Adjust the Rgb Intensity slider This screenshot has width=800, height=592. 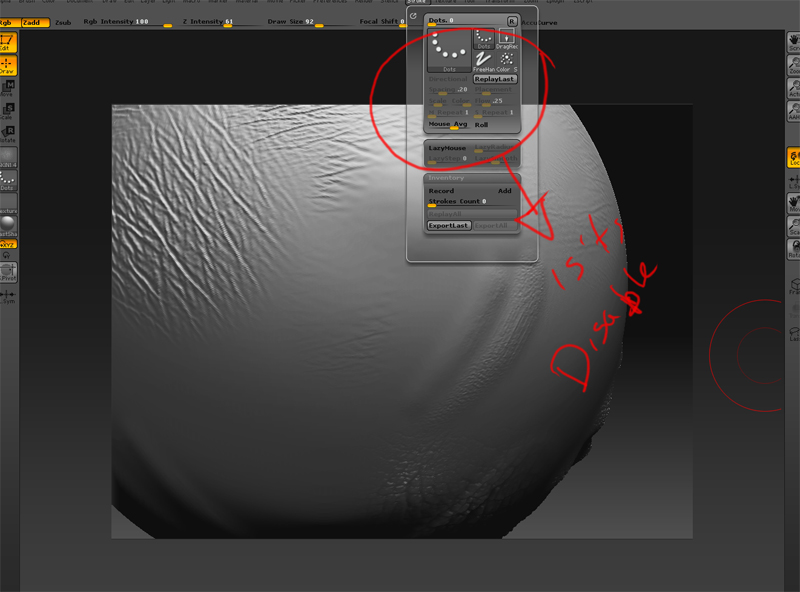point(127,22)
